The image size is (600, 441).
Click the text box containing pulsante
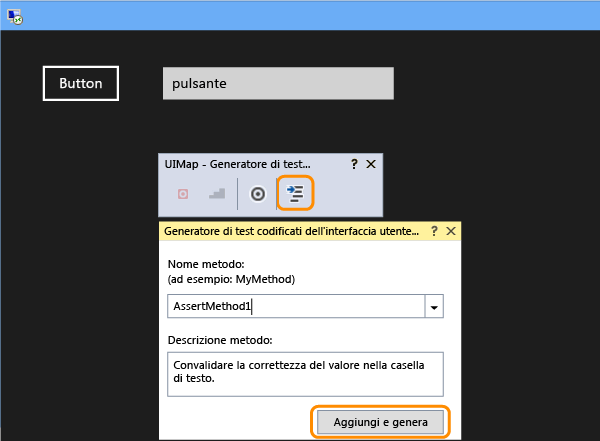coord(278,83)
